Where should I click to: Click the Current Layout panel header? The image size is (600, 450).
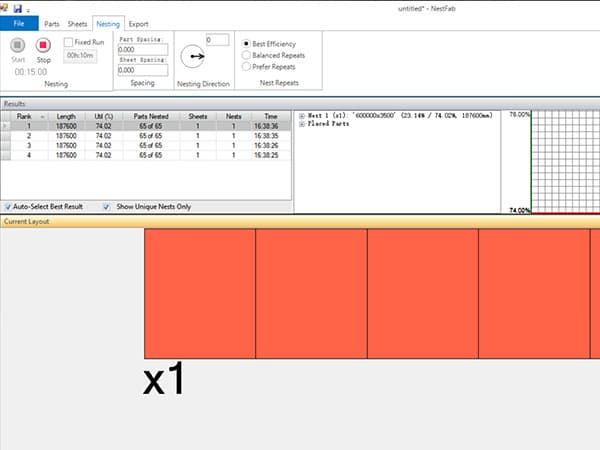[300, 221]
